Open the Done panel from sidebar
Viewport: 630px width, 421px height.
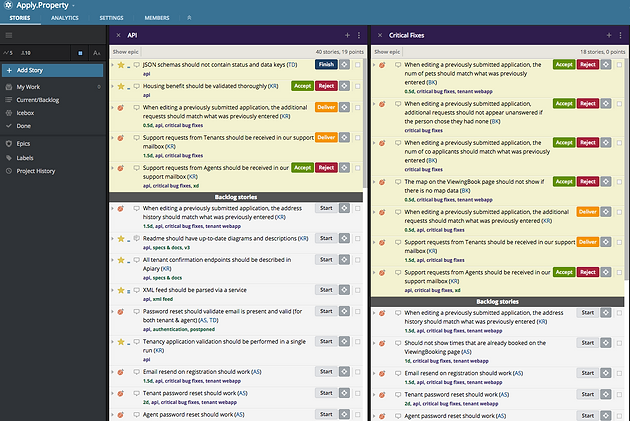pos(23,126)
